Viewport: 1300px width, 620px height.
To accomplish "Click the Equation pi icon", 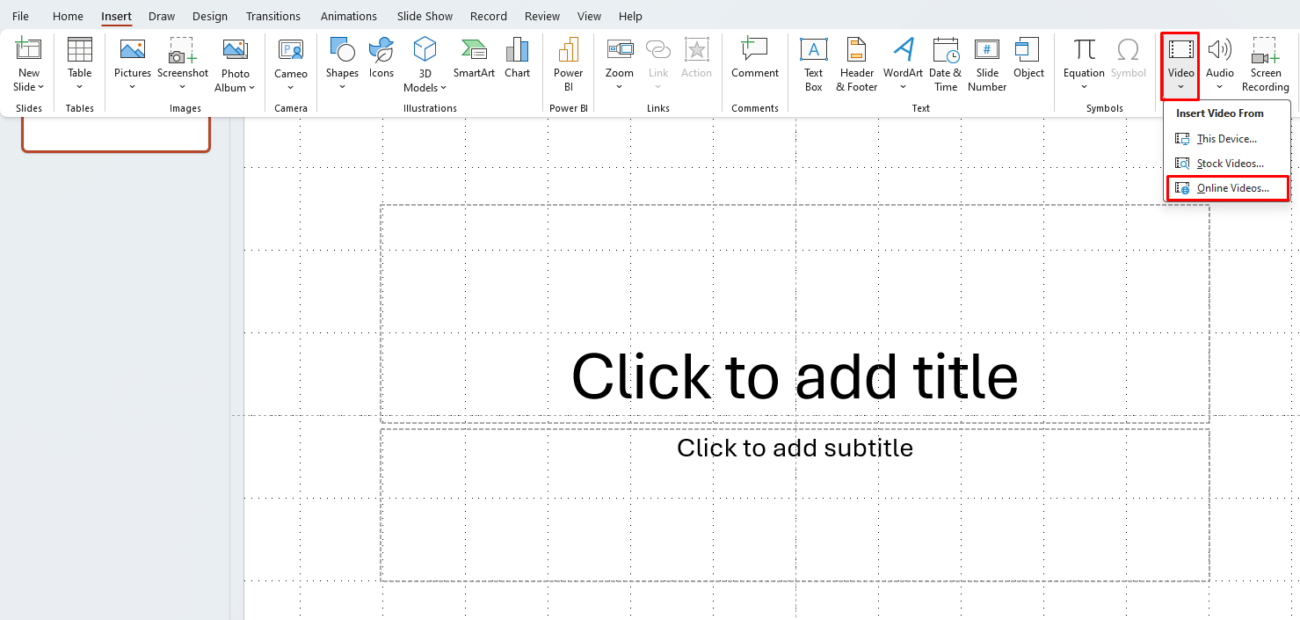I will click(1084, 49).
